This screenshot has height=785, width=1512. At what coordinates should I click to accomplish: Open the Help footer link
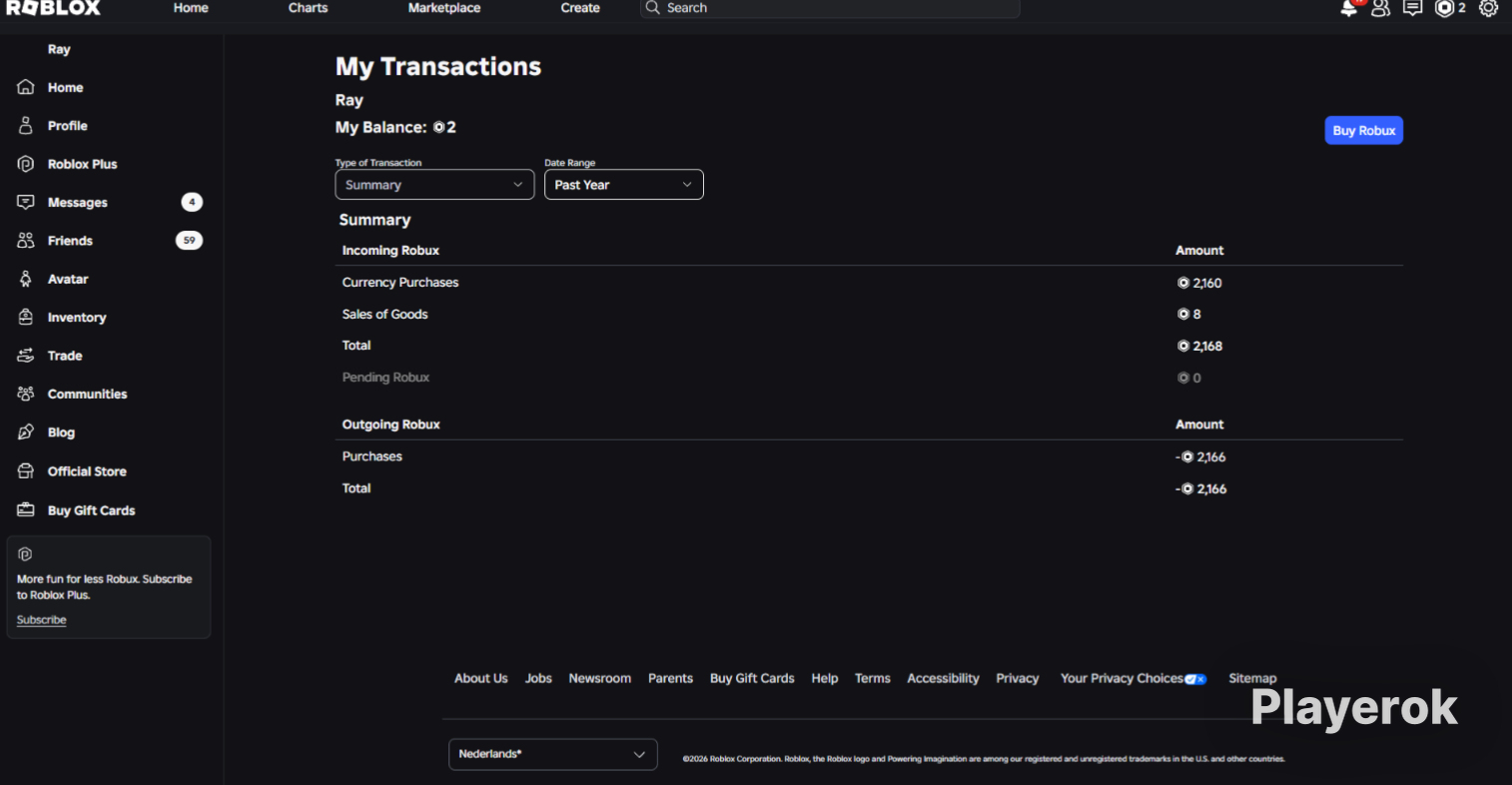coord(825,678)
